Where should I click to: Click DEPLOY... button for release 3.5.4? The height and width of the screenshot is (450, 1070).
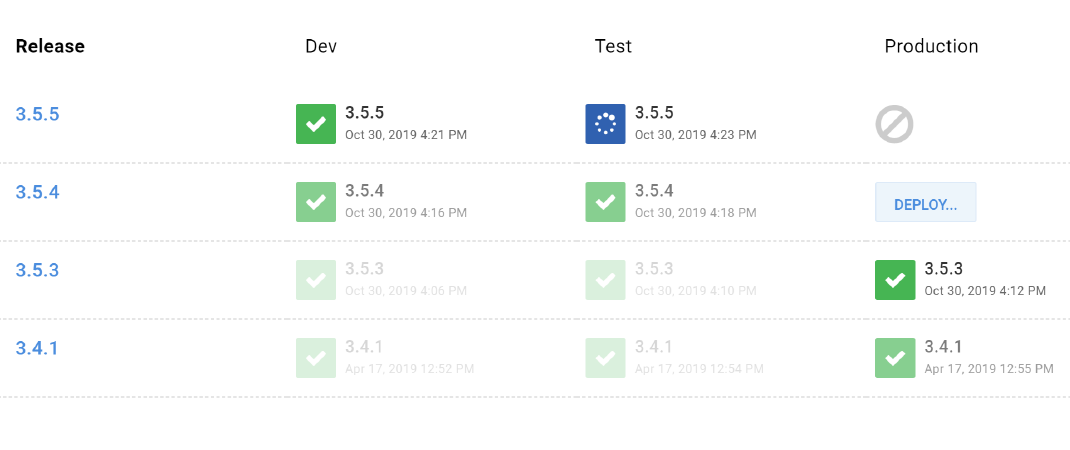click(x=925, y=202)
